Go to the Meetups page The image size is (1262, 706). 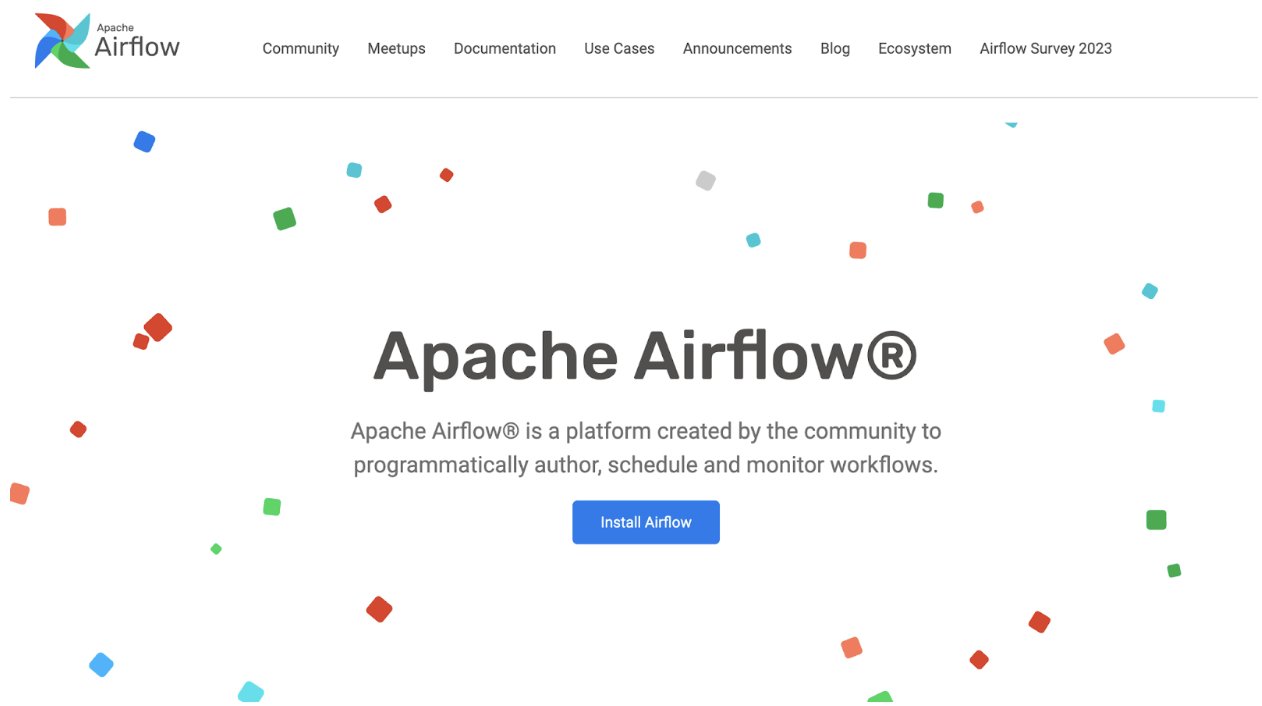tap(396, 48)
